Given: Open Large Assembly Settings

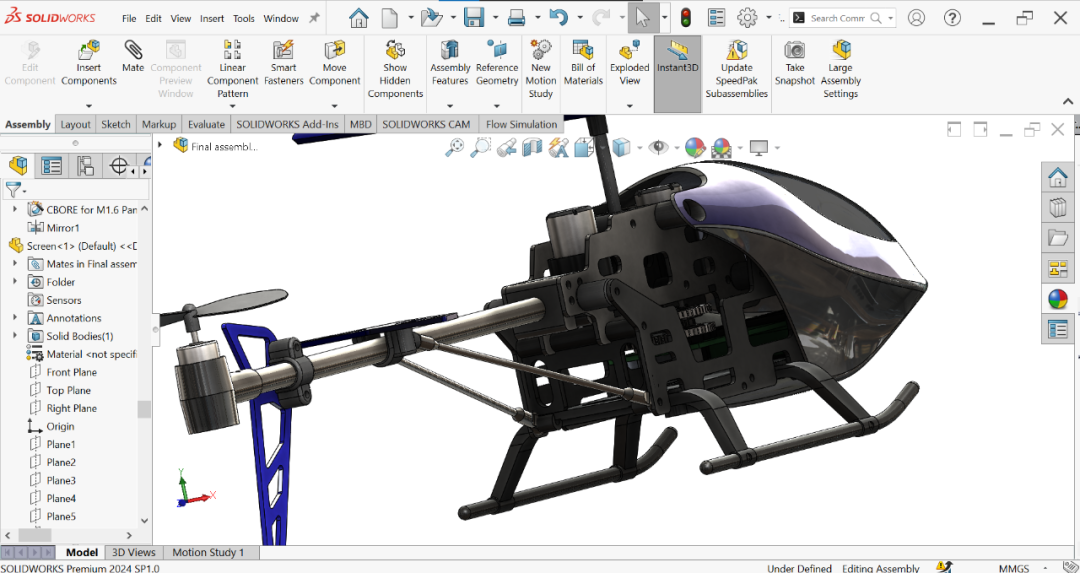Looking at the screenshot, I should (x=840, y=69).
